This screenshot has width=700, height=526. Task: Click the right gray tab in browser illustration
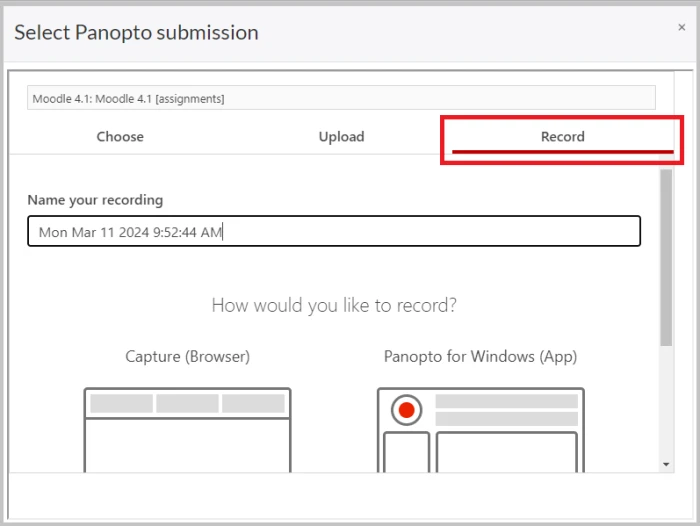253,403
